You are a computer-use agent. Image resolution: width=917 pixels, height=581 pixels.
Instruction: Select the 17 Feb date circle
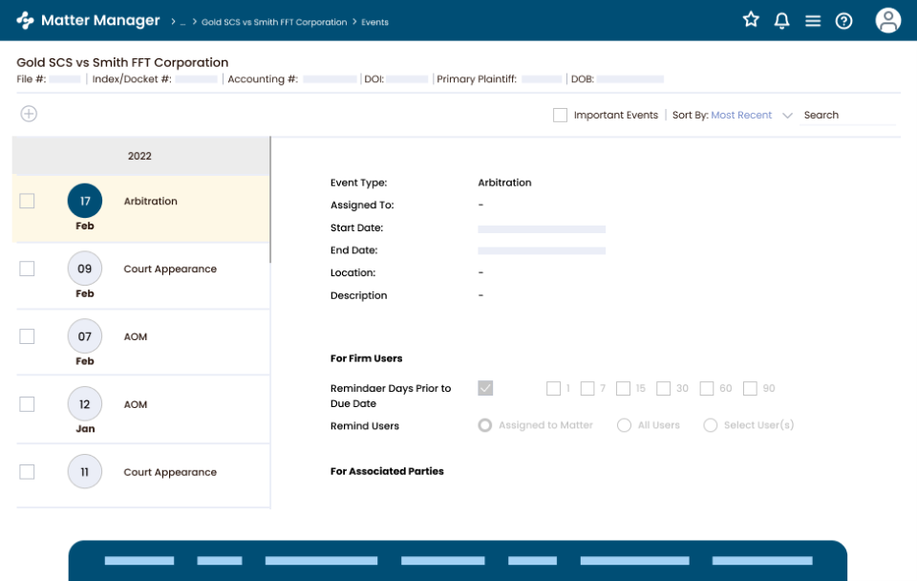[85, 201]
